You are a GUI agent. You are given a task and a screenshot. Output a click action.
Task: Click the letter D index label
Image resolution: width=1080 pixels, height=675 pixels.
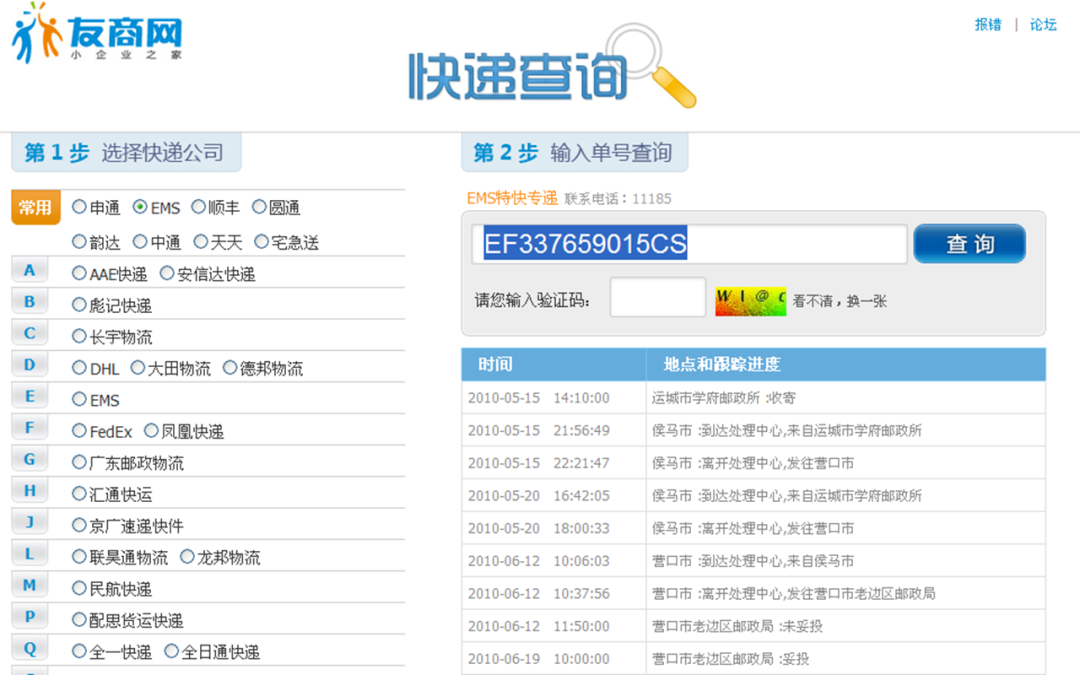coord(30,364)
